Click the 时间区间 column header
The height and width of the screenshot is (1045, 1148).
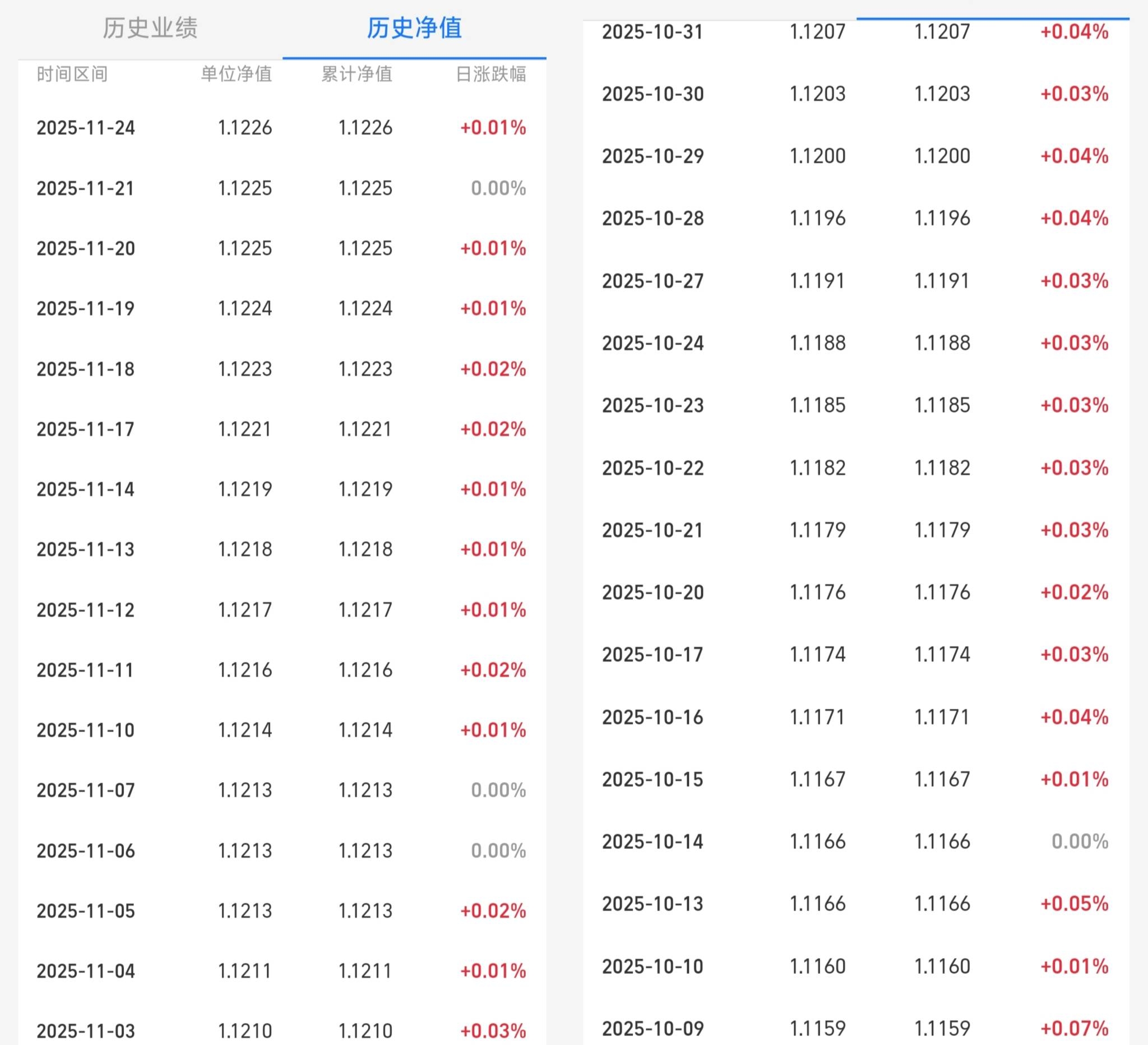click(72, 74)
